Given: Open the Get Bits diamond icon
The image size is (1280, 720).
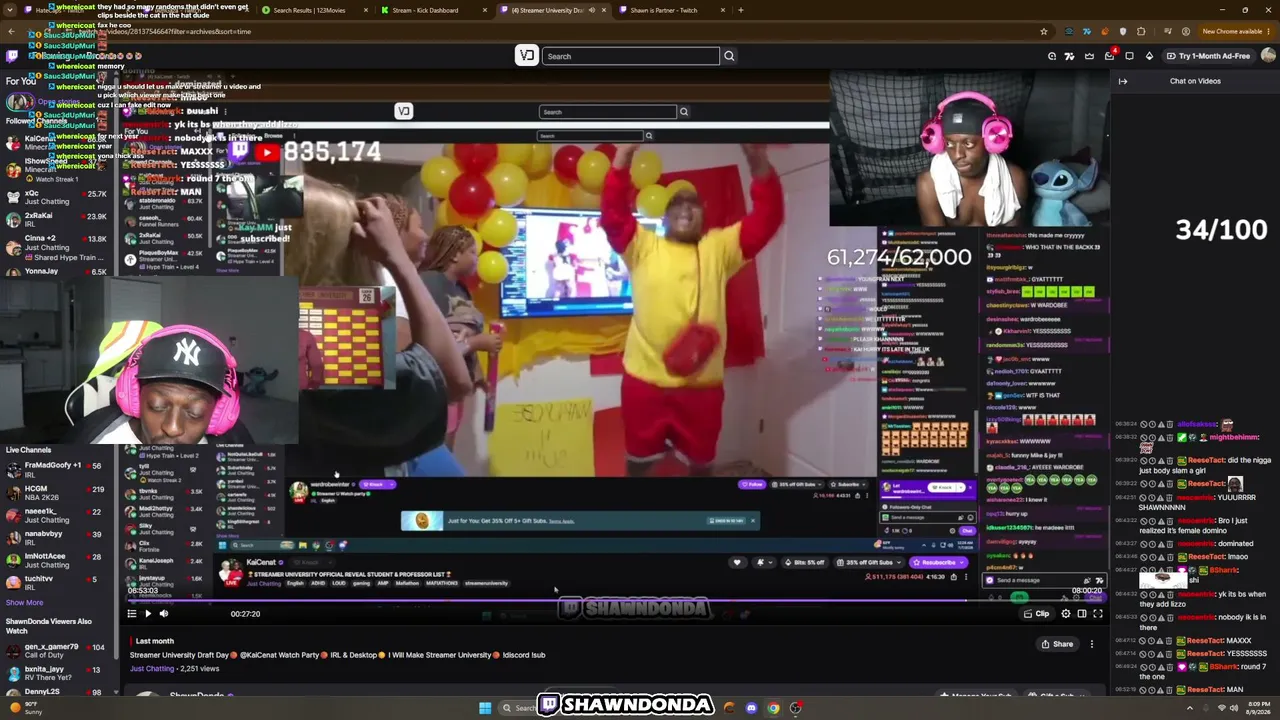Looking at the screenshot, I should click(1149, 56).
